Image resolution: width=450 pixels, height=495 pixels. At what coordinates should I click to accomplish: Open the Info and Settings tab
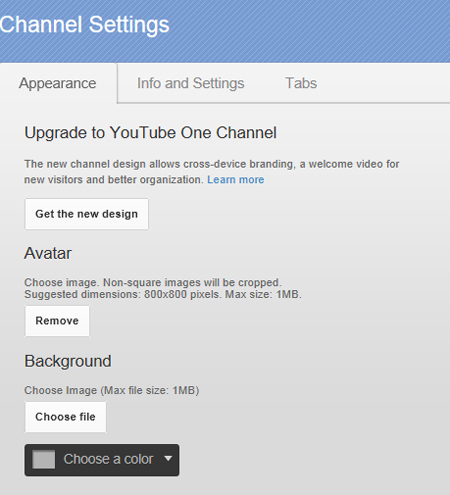click(x=191, y=83)
